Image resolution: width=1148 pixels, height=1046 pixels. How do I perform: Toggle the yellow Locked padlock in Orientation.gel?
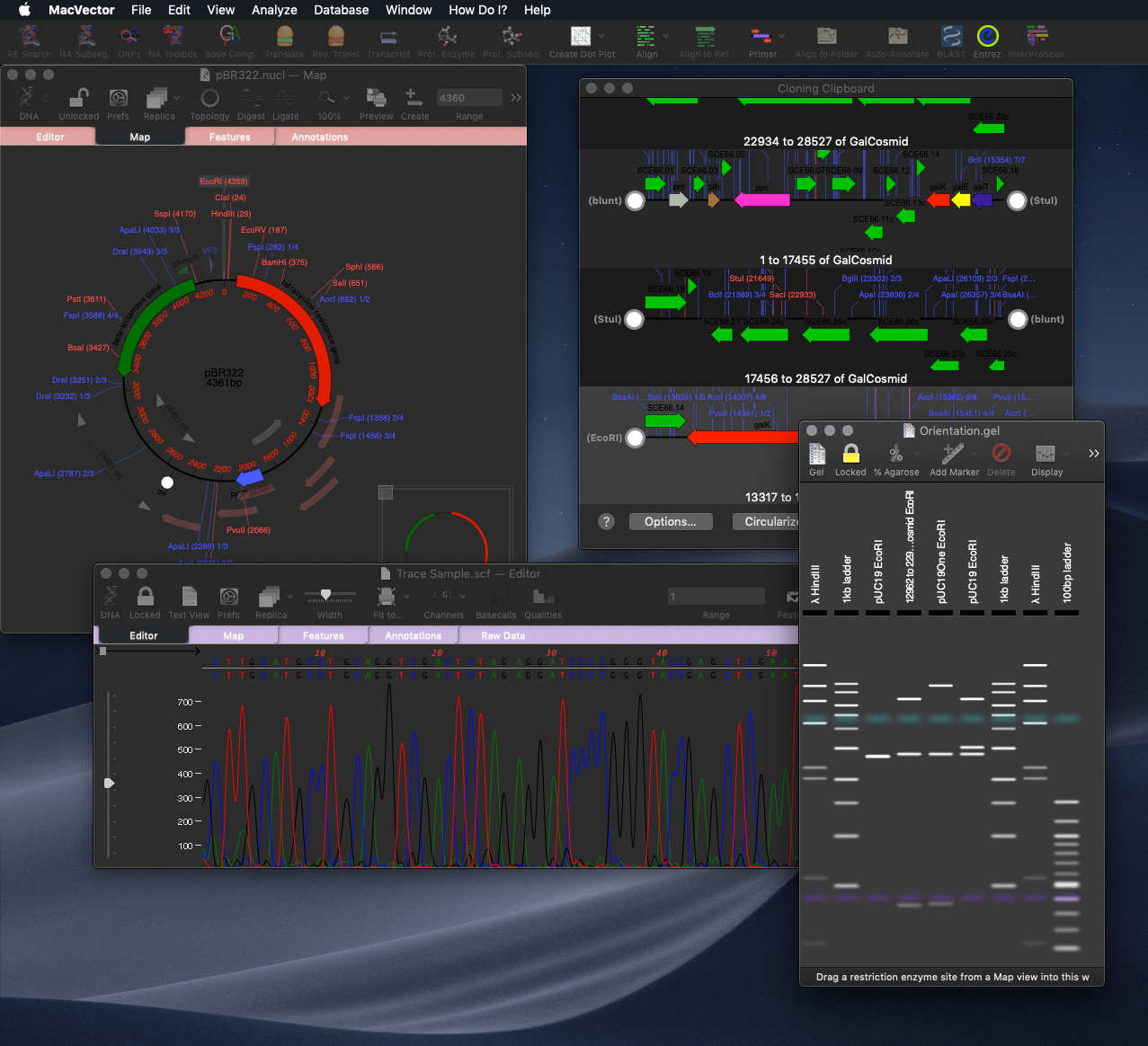click(850, 454)
